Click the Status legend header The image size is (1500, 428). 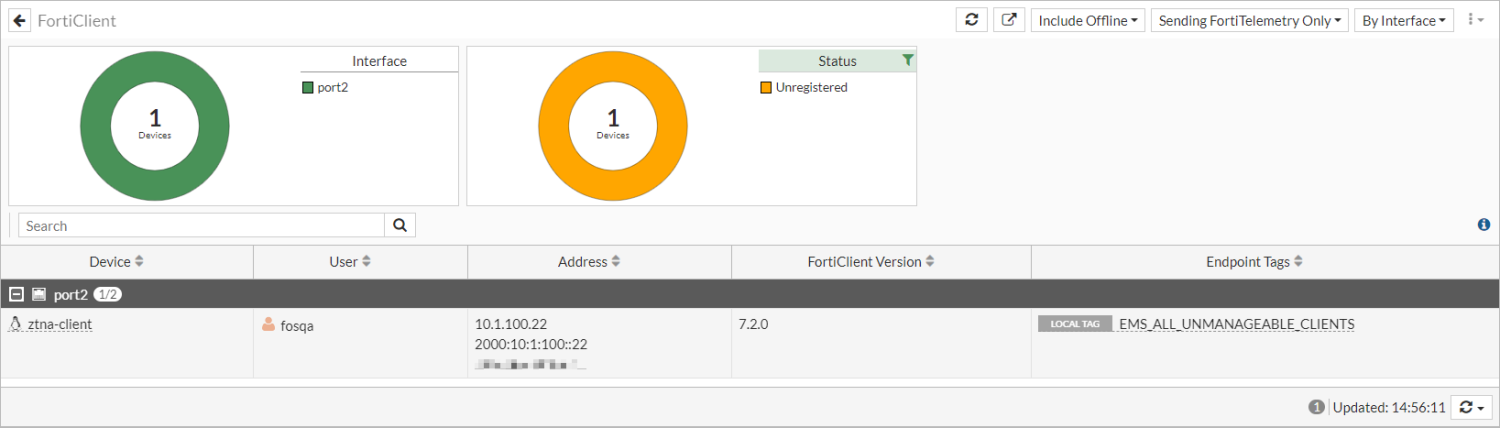coord(837,61)
